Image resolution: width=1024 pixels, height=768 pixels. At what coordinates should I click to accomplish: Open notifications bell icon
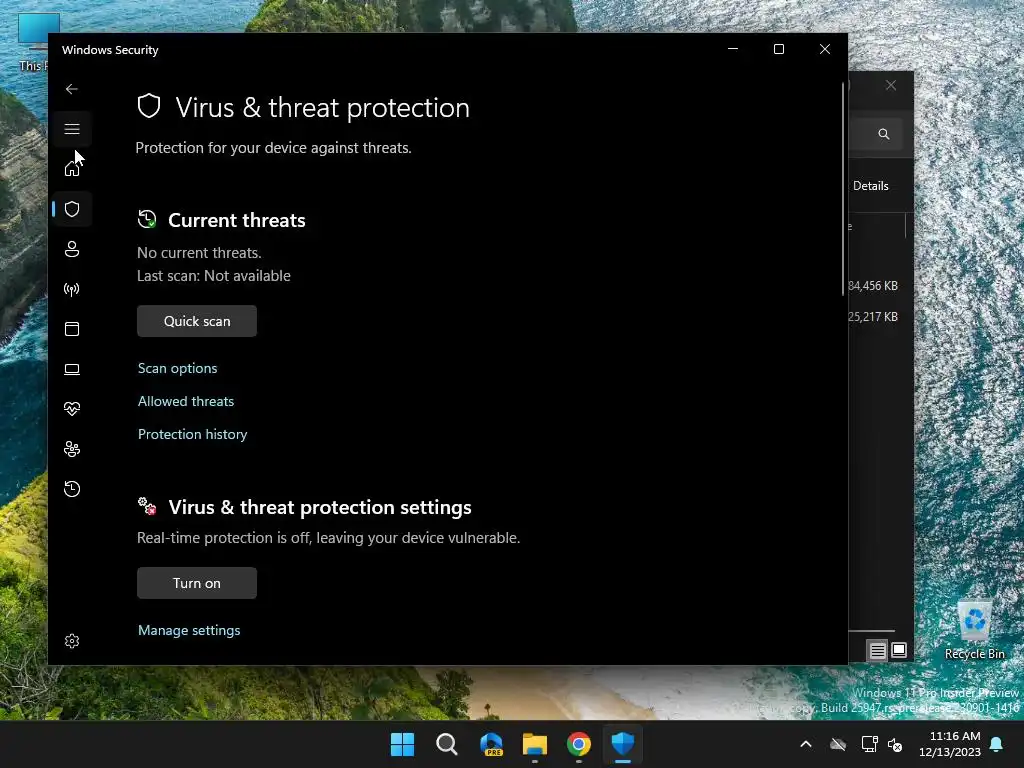997,744
